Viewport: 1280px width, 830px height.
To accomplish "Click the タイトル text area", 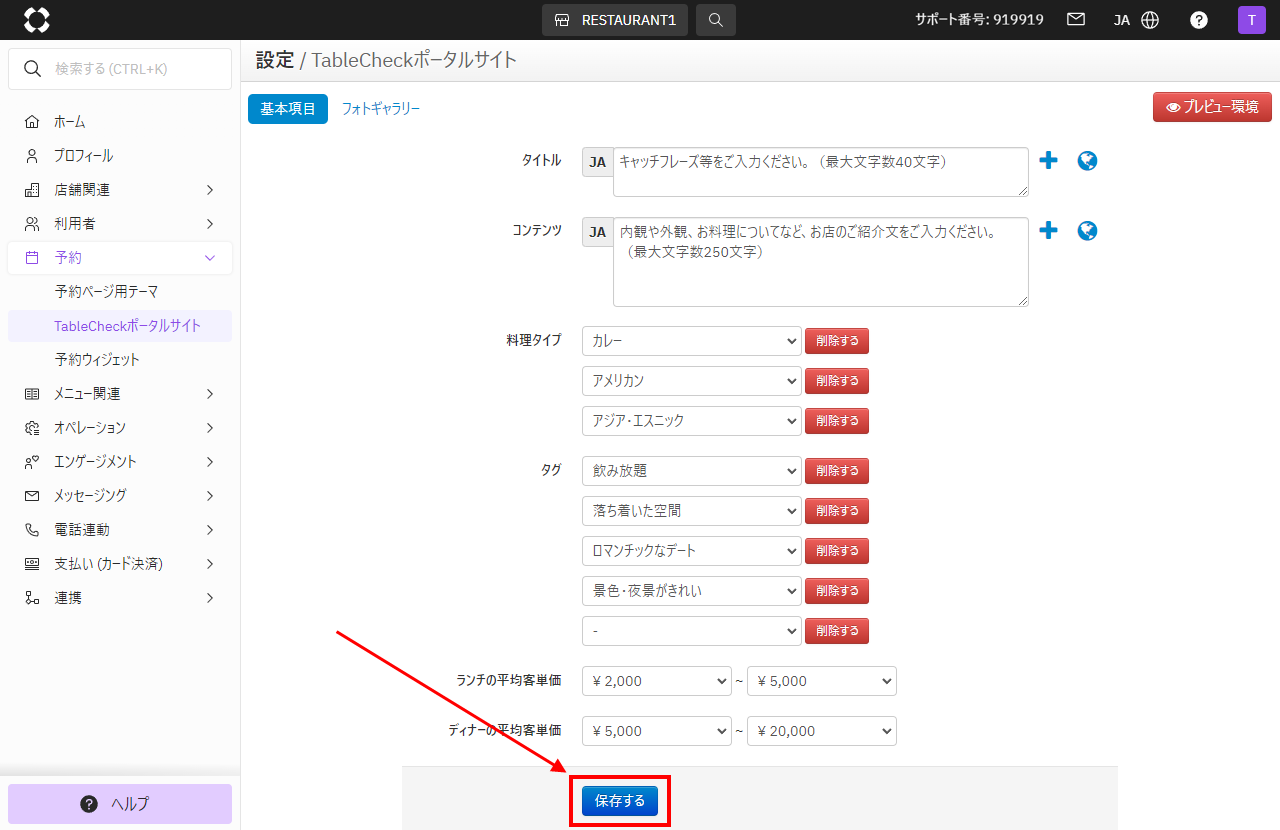I will point(821,172).
